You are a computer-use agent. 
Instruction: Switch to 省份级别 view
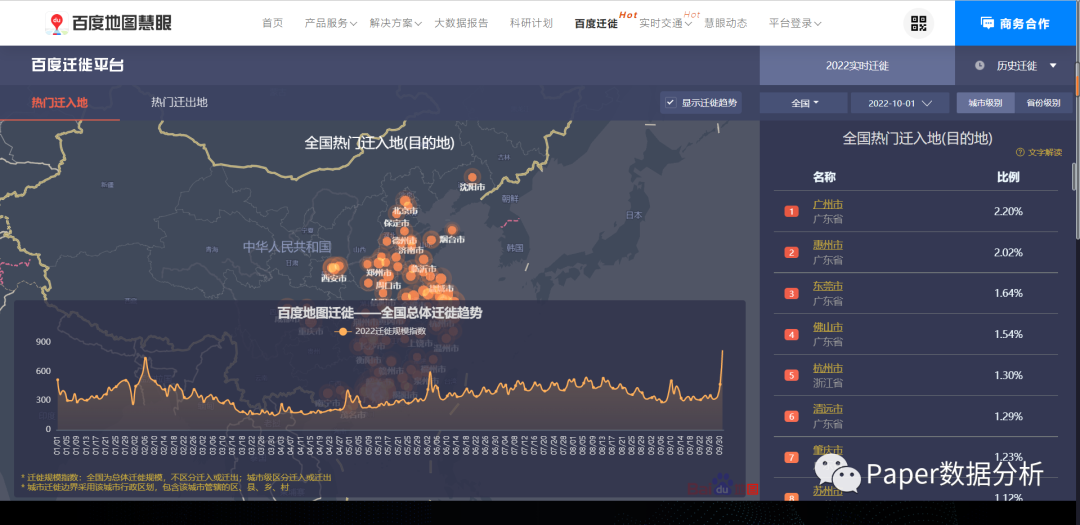(1043, 103)
